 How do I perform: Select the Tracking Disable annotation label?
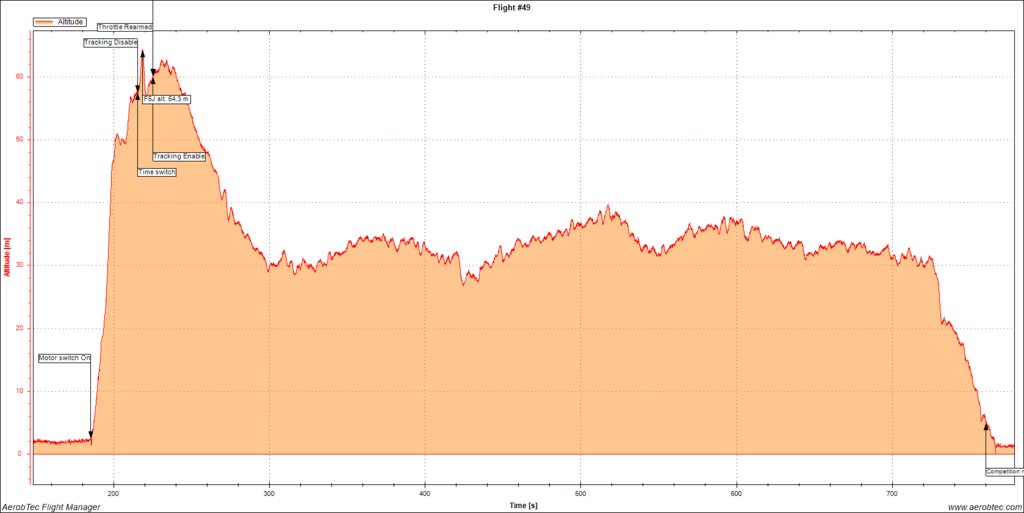(x=111, y=43)
